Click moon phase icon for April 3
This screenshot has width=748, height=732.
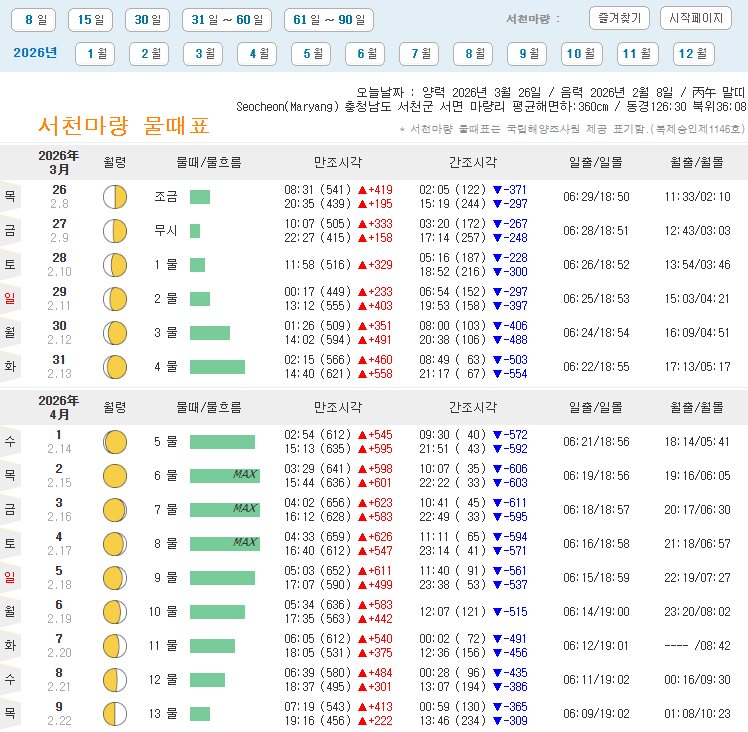[115, 510]
